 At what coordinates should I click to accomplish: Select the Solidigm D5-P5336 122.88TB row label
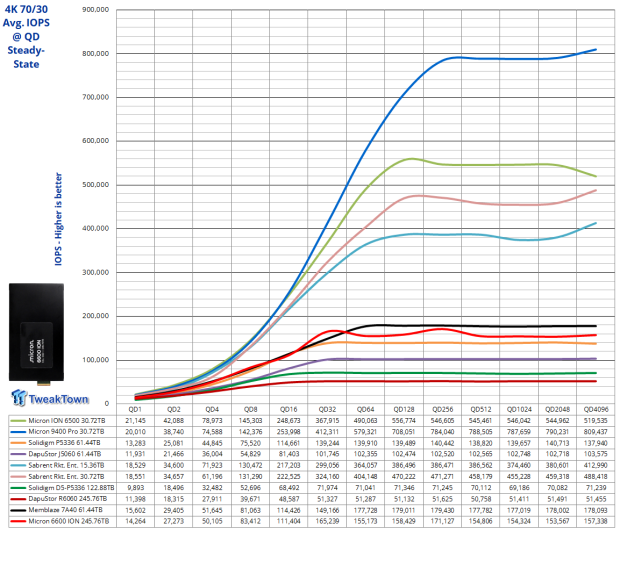pos(71,488)
